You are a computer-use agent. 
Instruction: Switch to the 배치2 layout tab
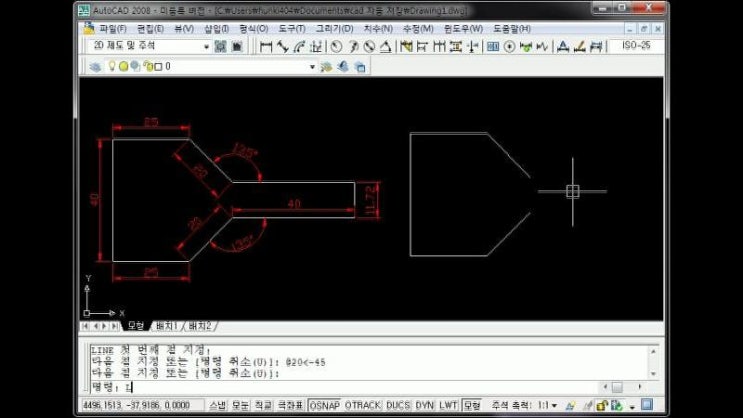pos(199,326)
